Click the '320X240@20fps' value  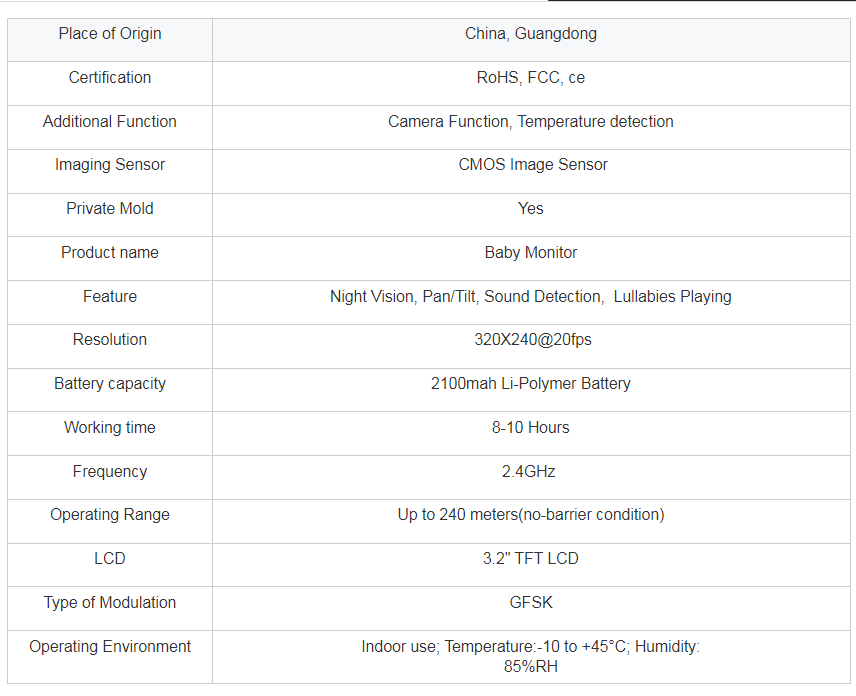pos(533,340)
